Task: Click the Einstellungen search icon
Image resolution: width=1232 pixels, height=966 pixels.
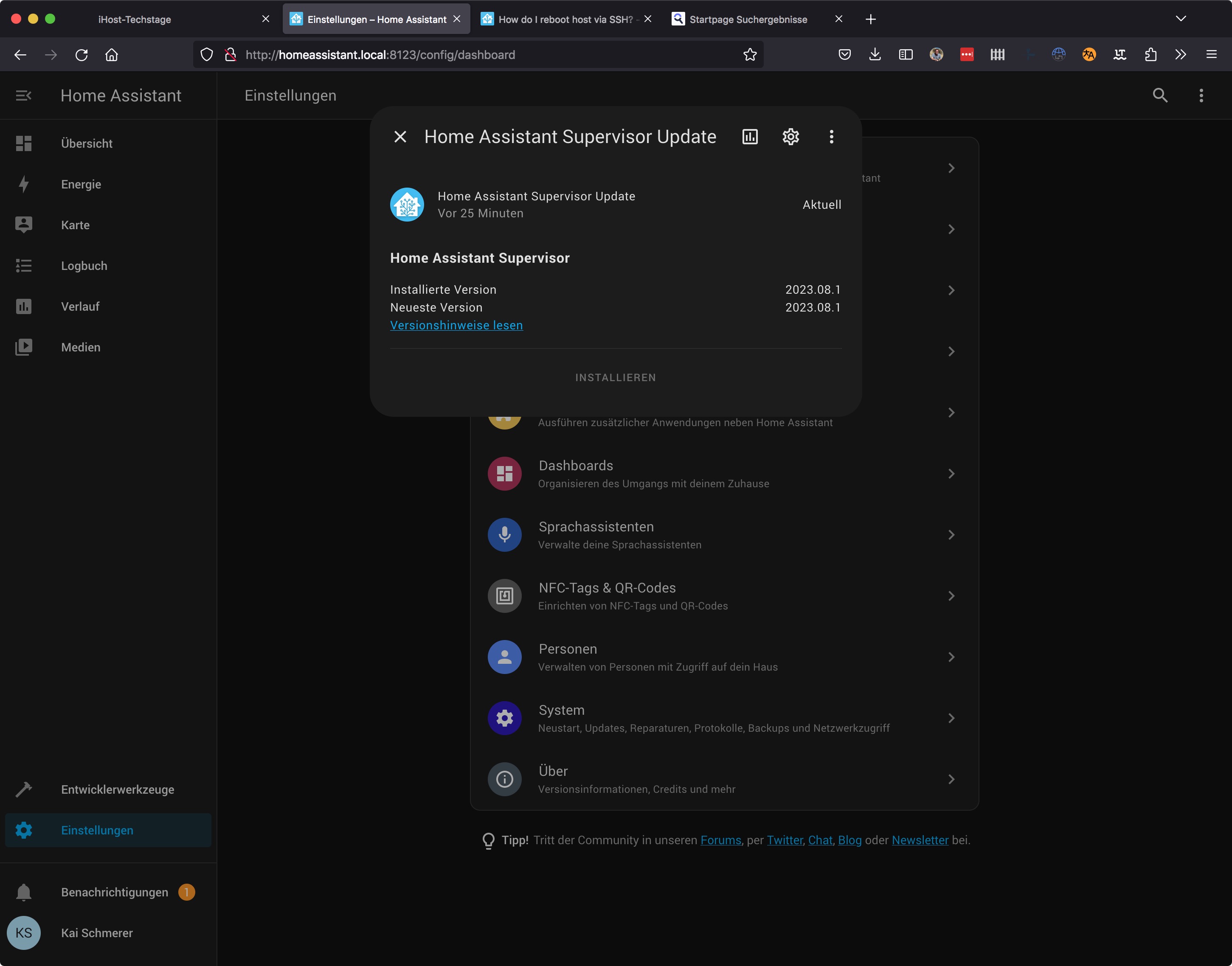Action: point(1159,95)
